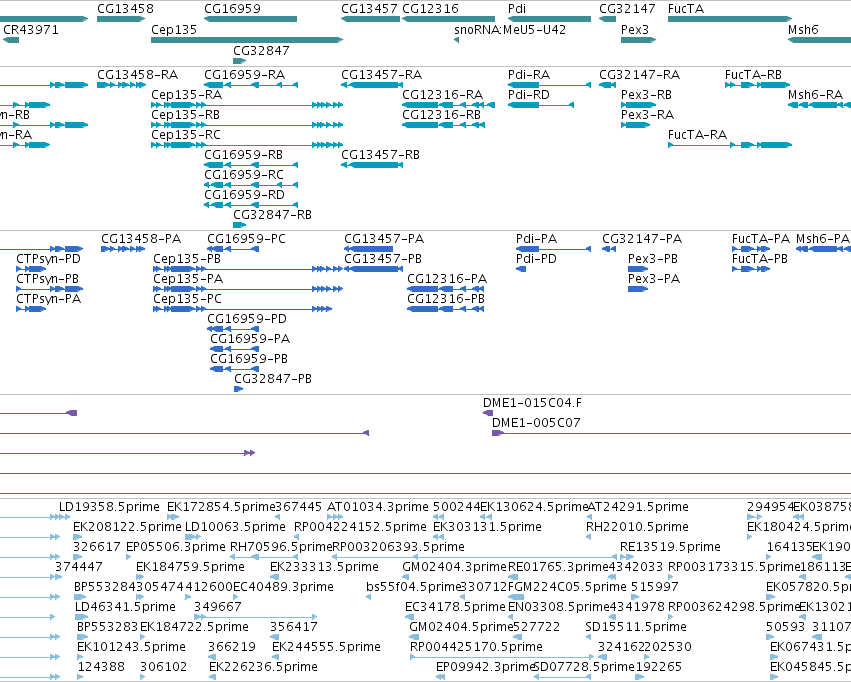
Task: Click the CG13457-RB transcript label
Action: coord(380,155)
